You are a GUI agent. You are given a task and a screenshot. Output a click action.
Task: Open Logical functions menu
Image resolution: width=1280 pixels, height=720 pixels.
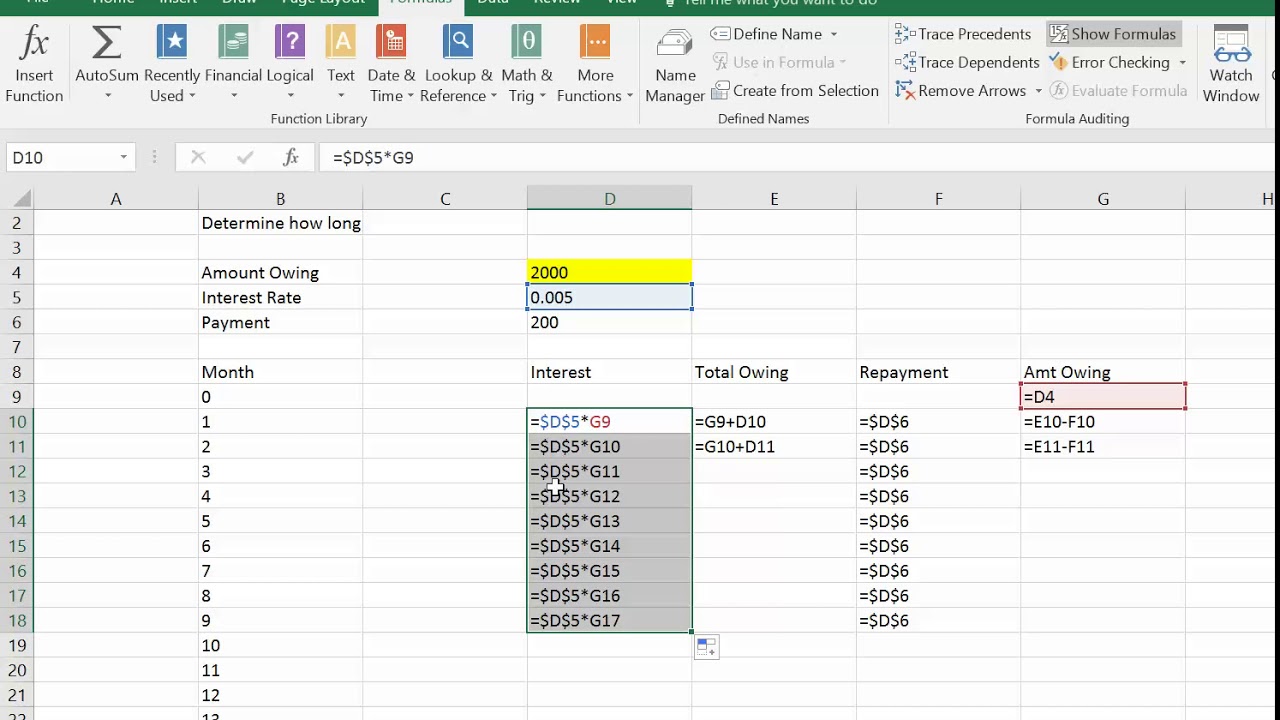click(x=290, y=65)
